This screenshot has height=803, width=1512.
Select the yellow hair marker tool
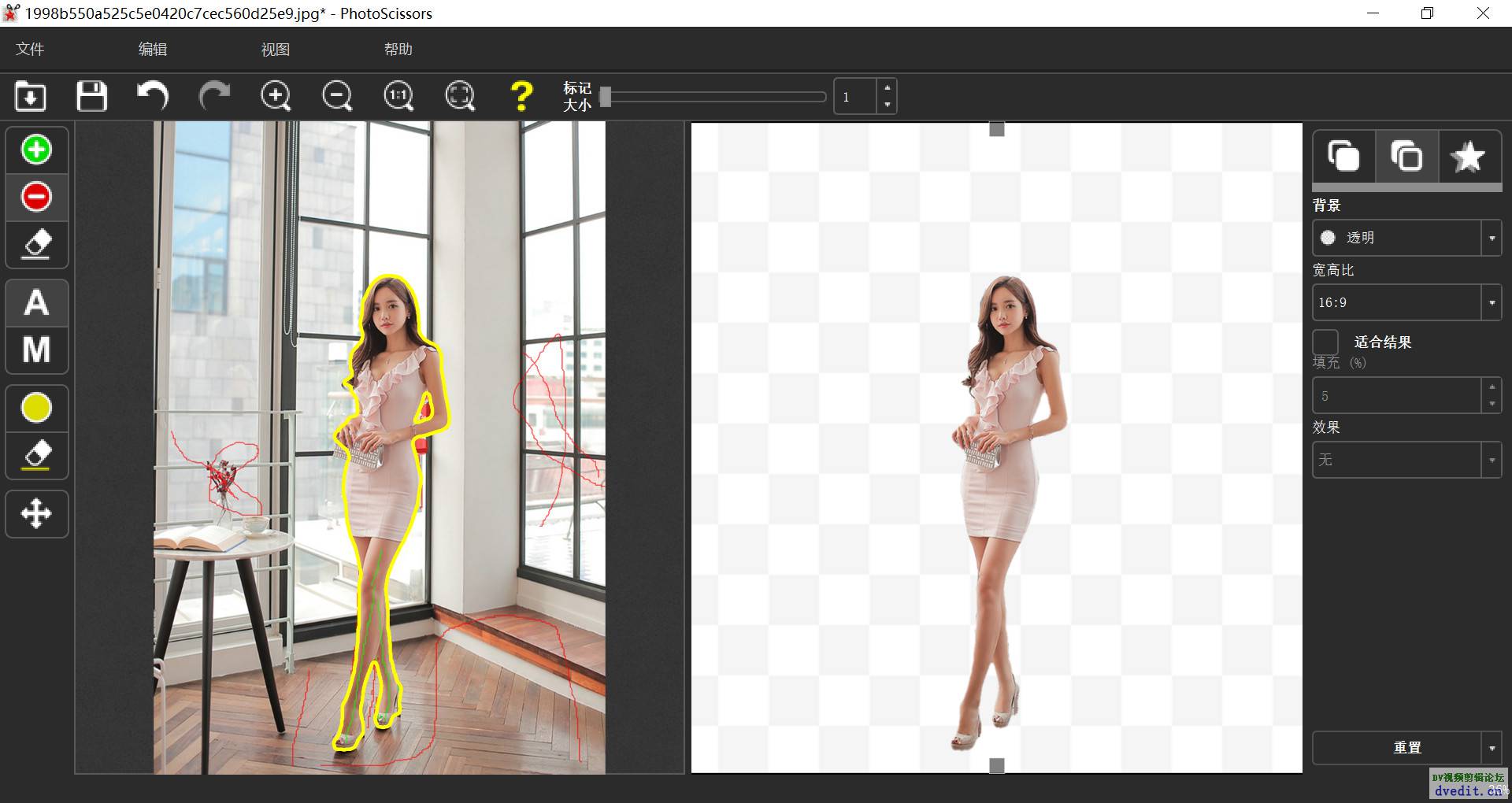pos(36,408)
